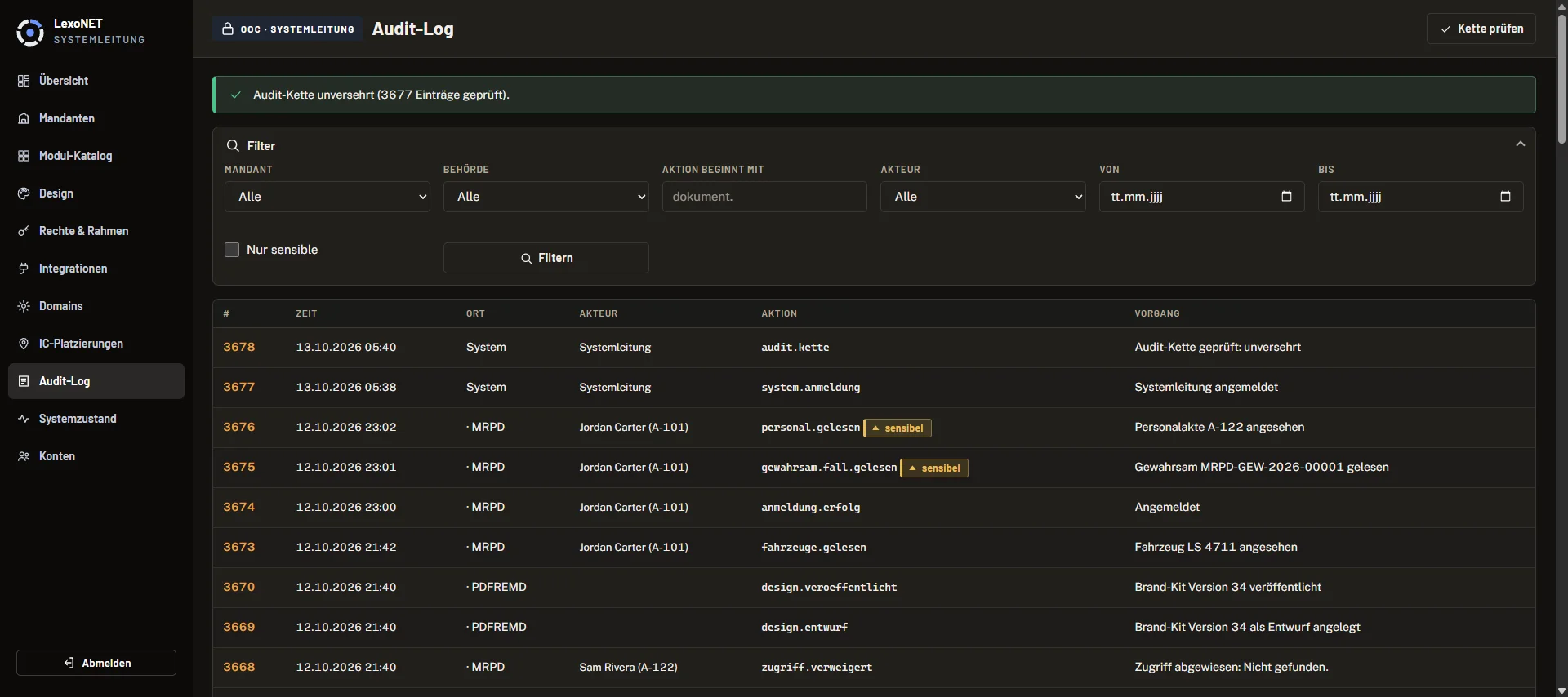Click the page vertical scrollbar thumb
The height and width of the screenshot is (697, 1568).
[x=1561, y=79]
